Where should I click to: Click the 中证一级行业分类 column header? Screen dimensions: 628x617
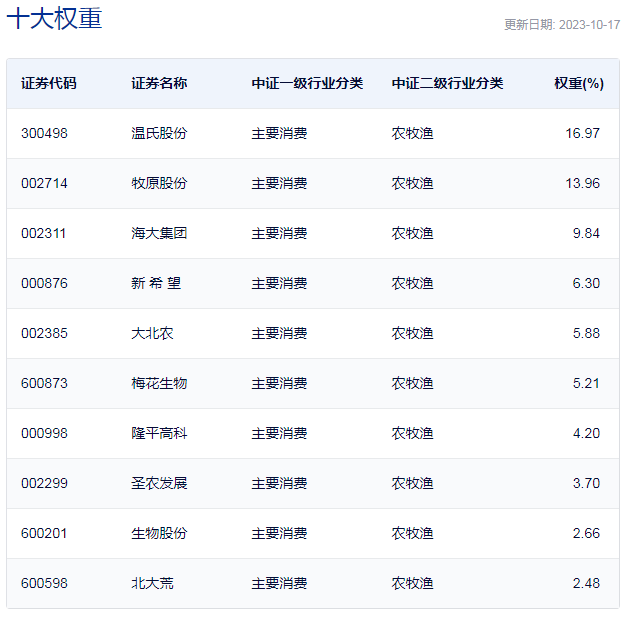pos(307,83)
